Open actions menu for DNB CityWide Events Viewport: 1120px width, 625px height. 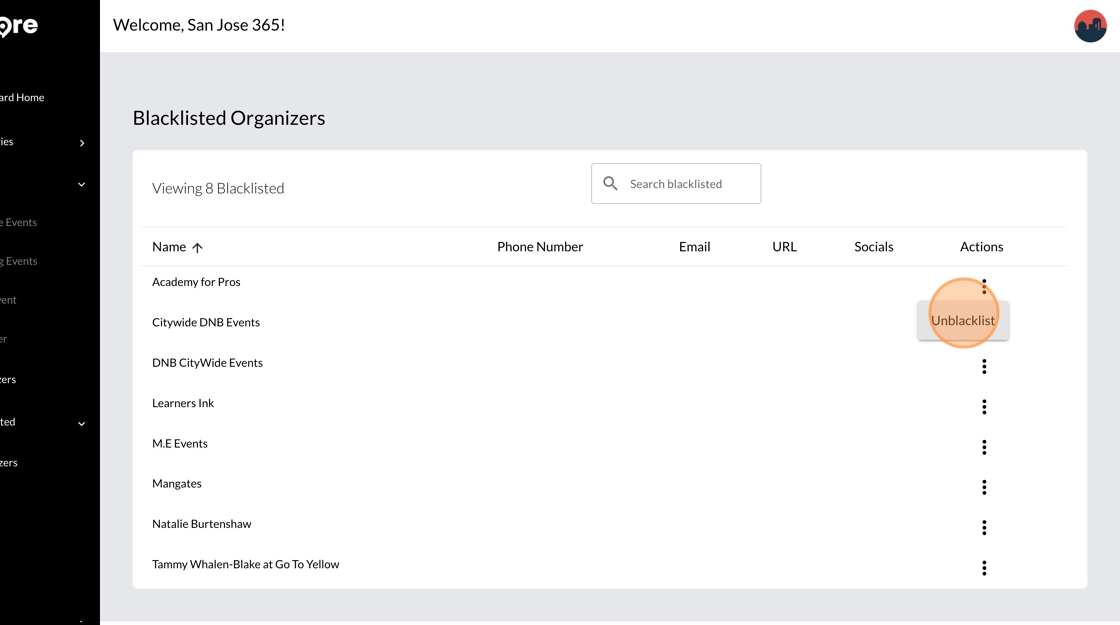[x=984, y=367]
